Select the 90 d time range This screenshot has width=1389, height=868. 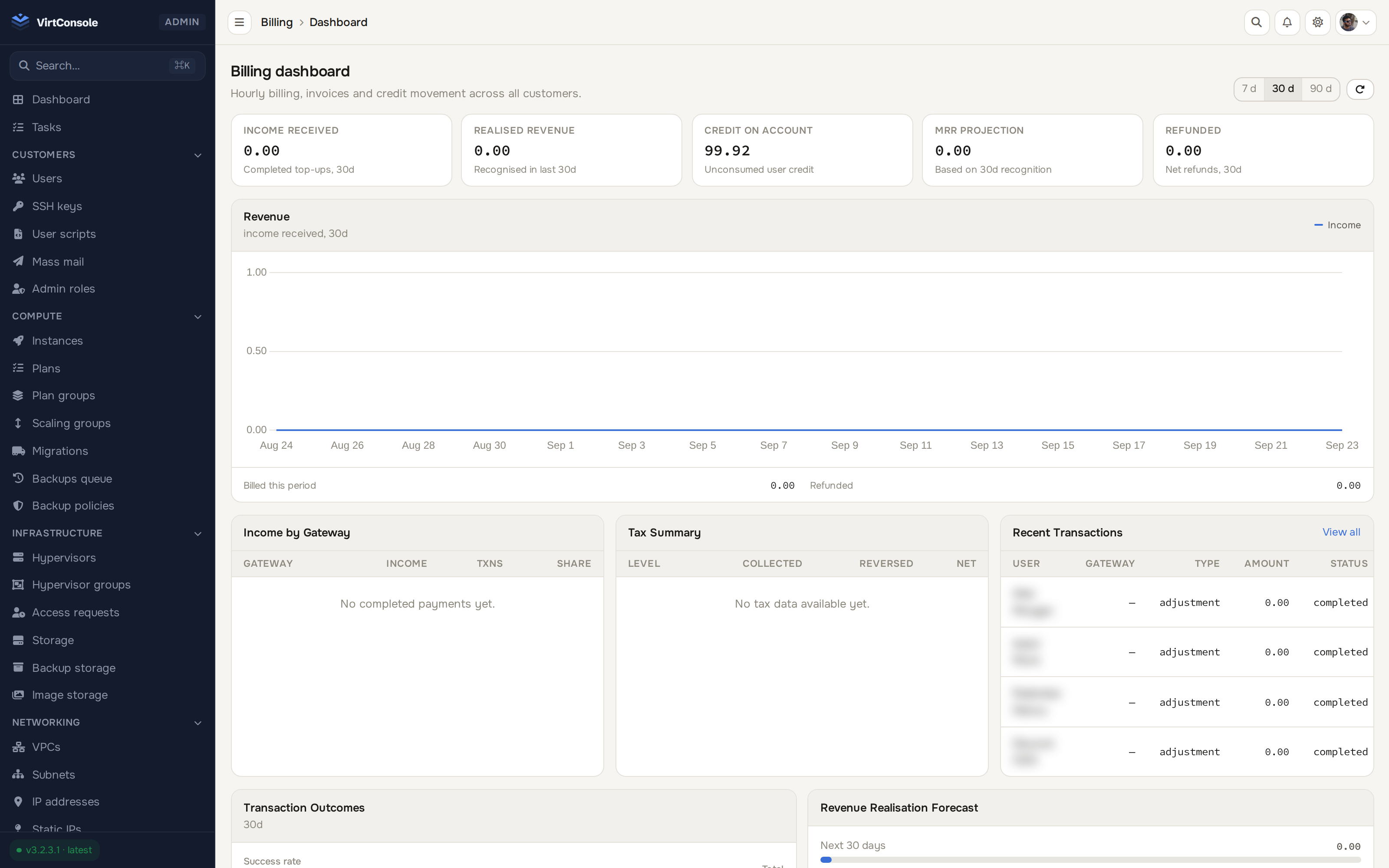[x=1320, y=89]
